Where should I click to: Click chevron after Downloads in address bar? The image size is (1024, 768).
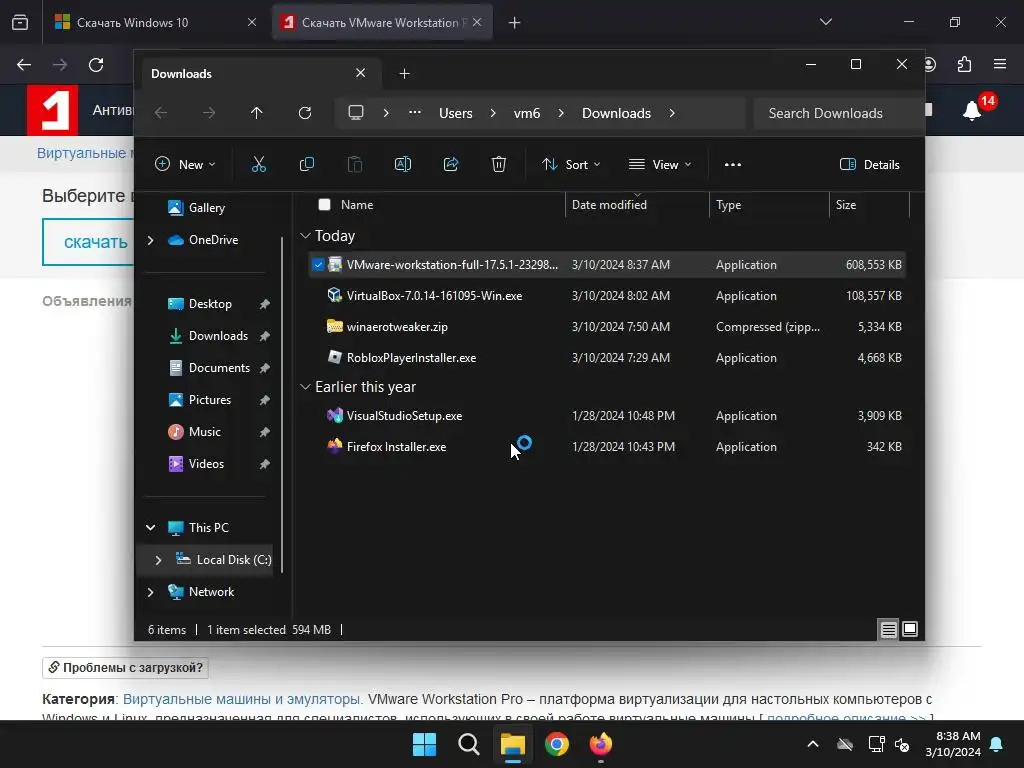(672, 113)
